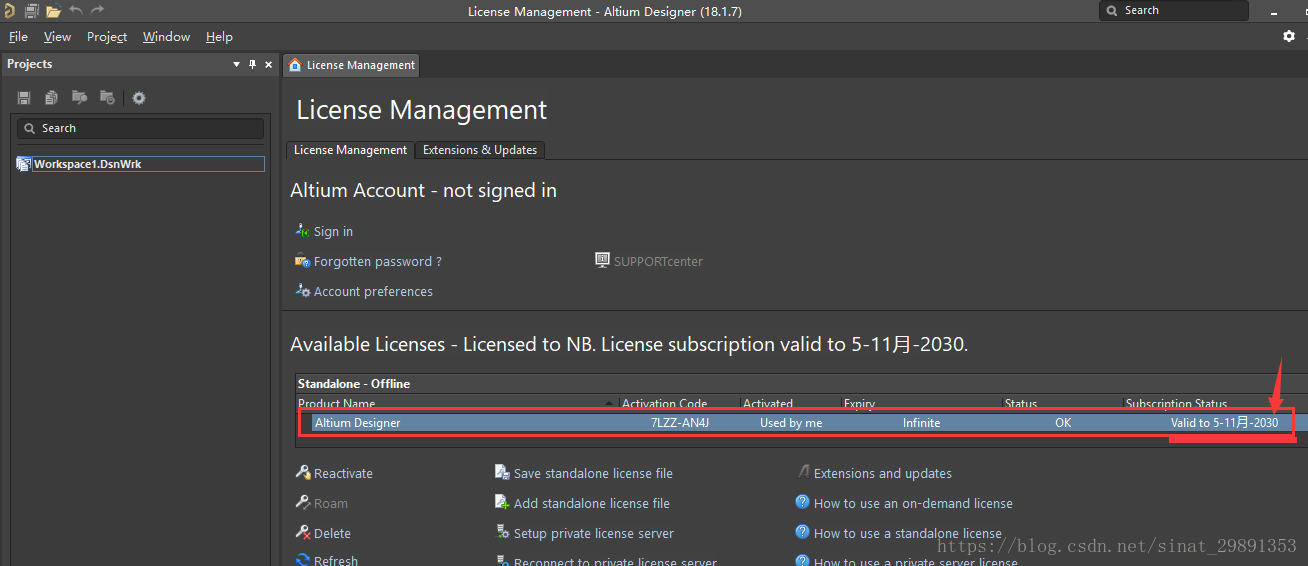Click help icon beside on-demand license
Image resolution: width=1308 pixels, height=566 pixels.
(802, 503)
